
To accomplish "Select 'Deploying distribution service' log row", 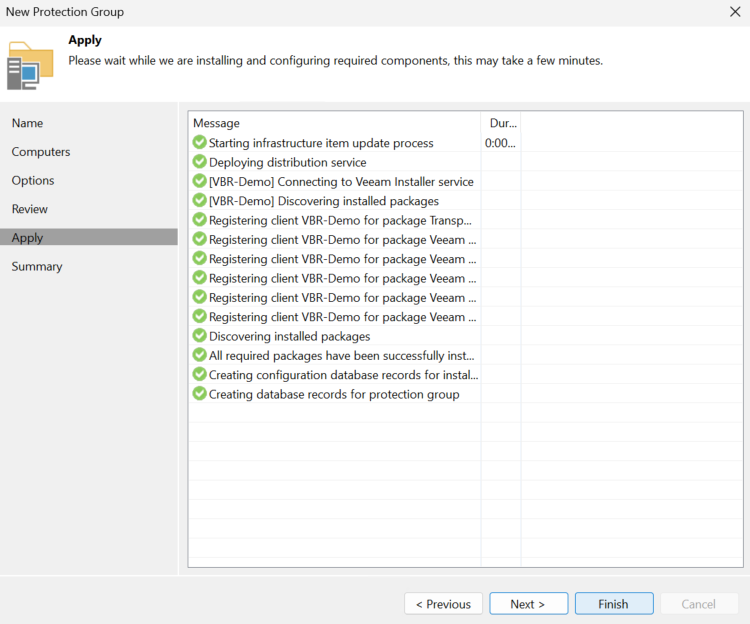I will click(x=287, y=163).
